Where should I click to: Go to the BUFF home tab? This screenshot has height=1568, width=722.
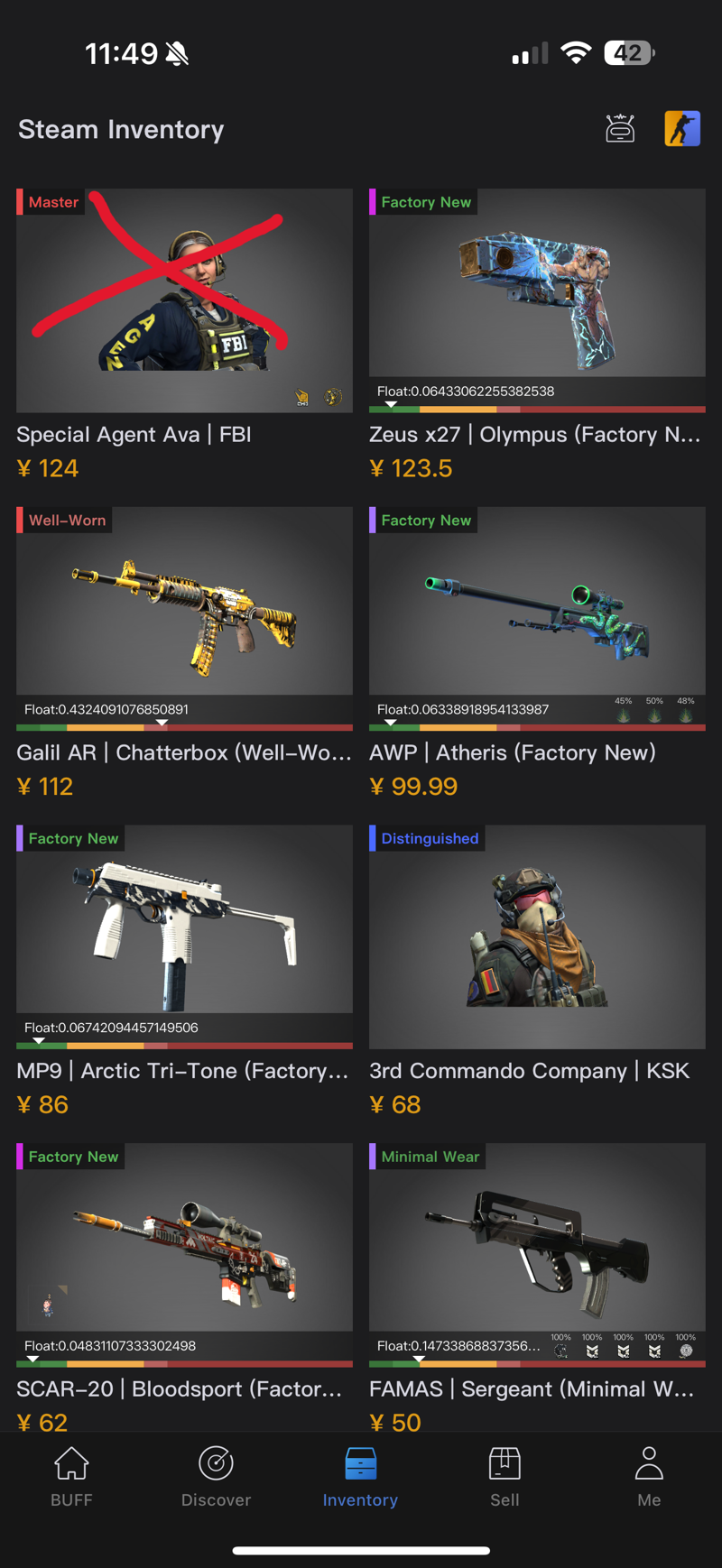71,1477
